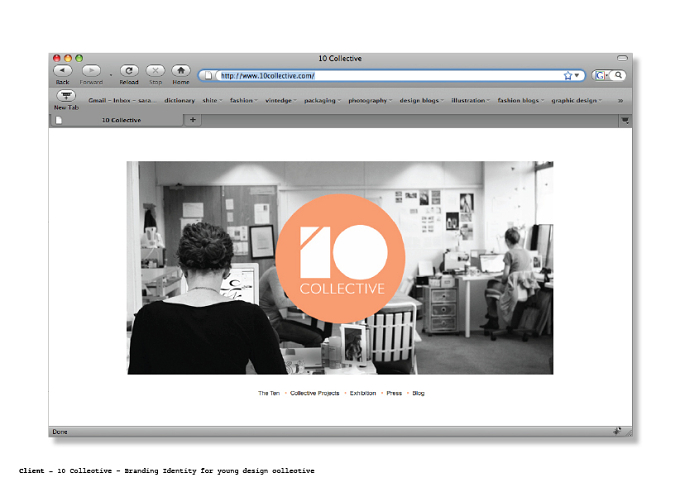This screenshot has width=680, height=492.
Task: Open the Collective Projects link
Action: point(314,393)
